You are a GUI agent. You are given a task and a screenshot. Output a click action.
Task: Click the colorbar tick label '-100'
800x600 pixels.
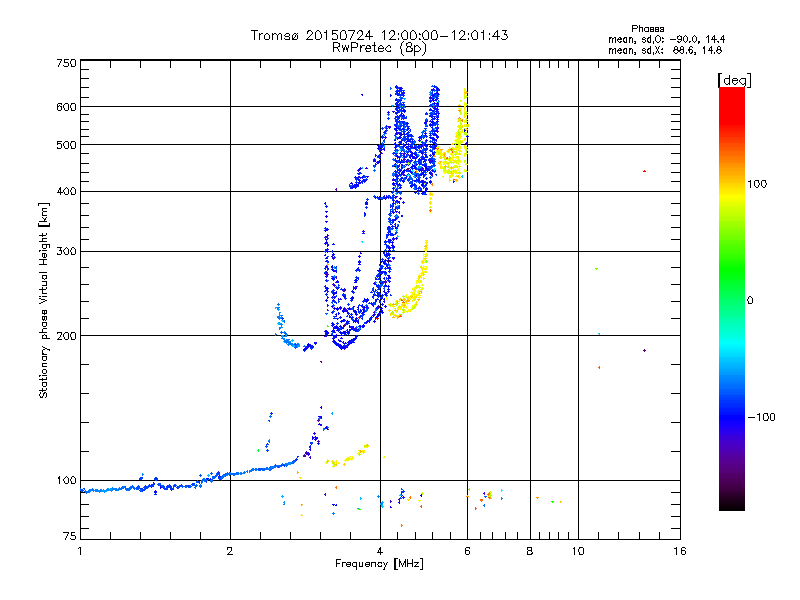(761, 417)
